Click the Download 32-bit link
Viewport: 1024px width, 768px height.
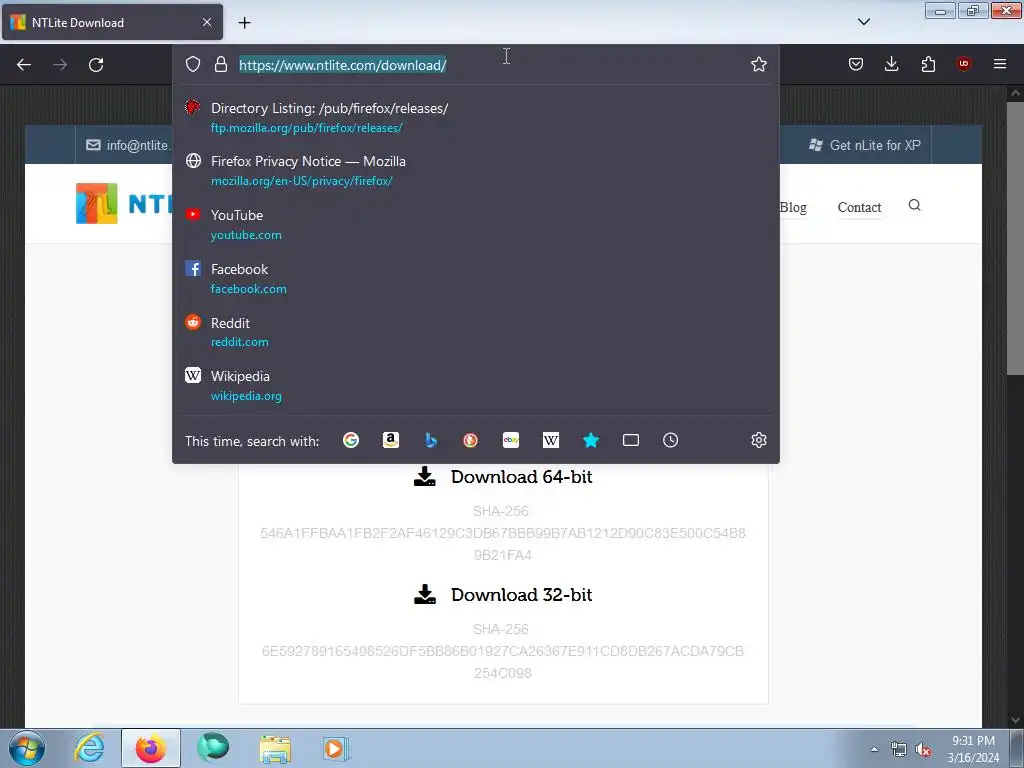click(x=503, y=595)
